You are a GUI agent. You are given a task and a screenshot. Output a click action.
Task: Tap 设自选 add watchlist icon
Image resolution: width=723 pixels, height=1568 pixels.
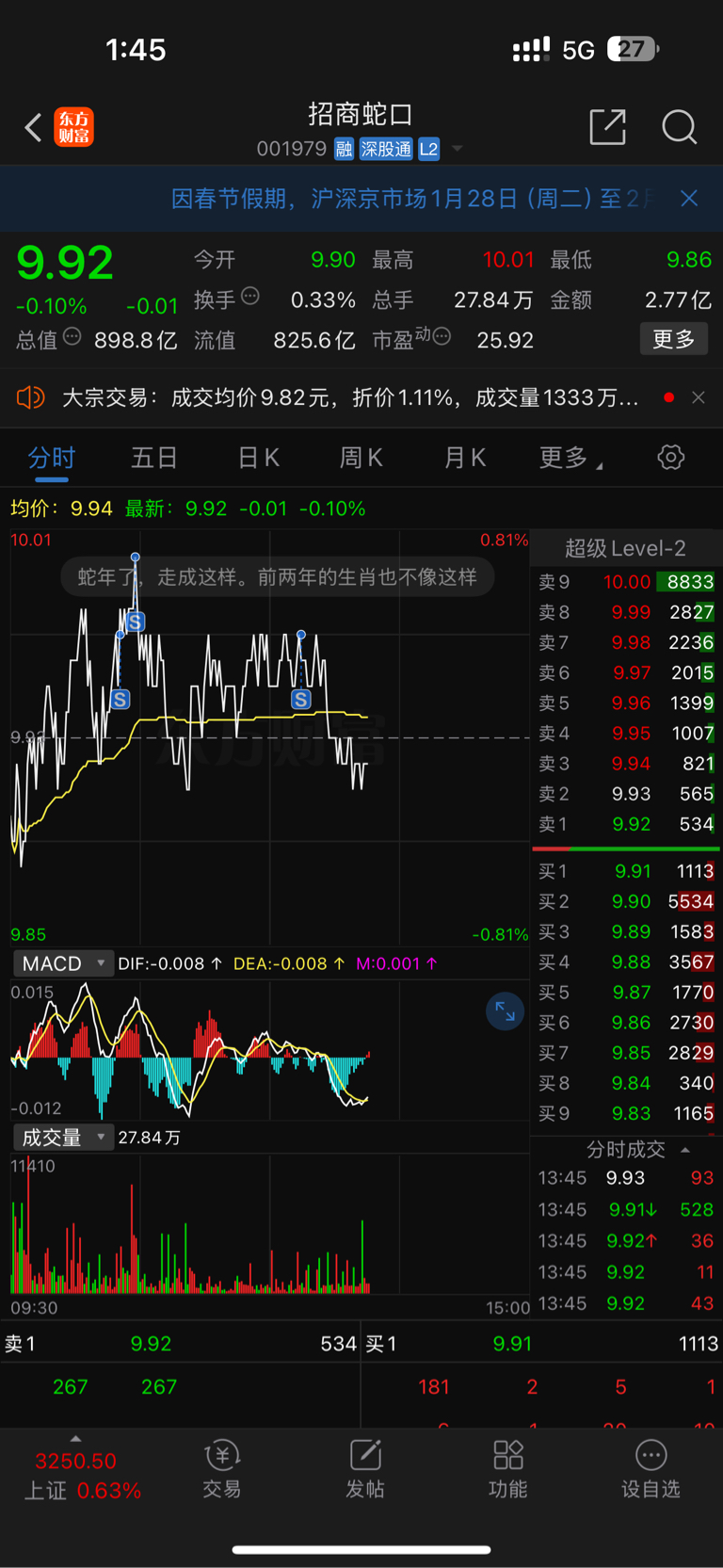(x=651, y=1468)
